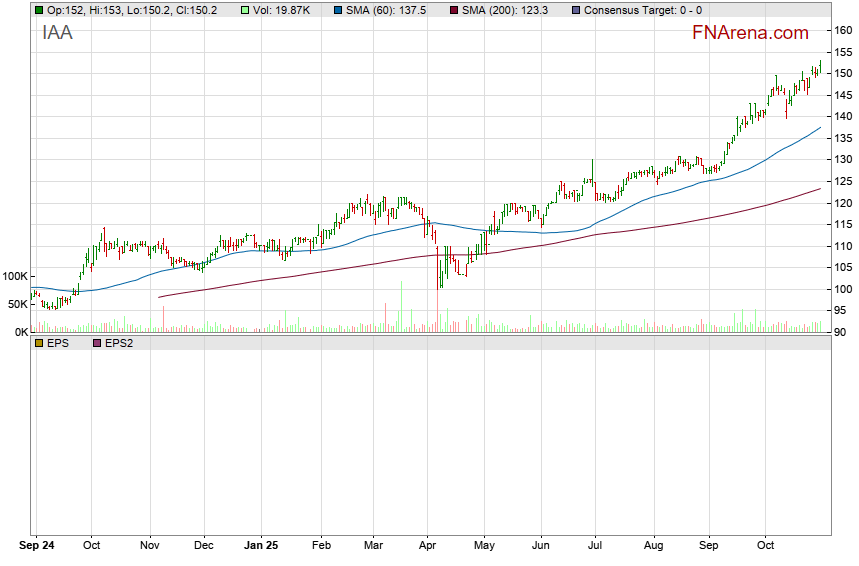The image size is (859, 566).
Task: Click the IAA ticker symbol label
Action: coord(57,33)
